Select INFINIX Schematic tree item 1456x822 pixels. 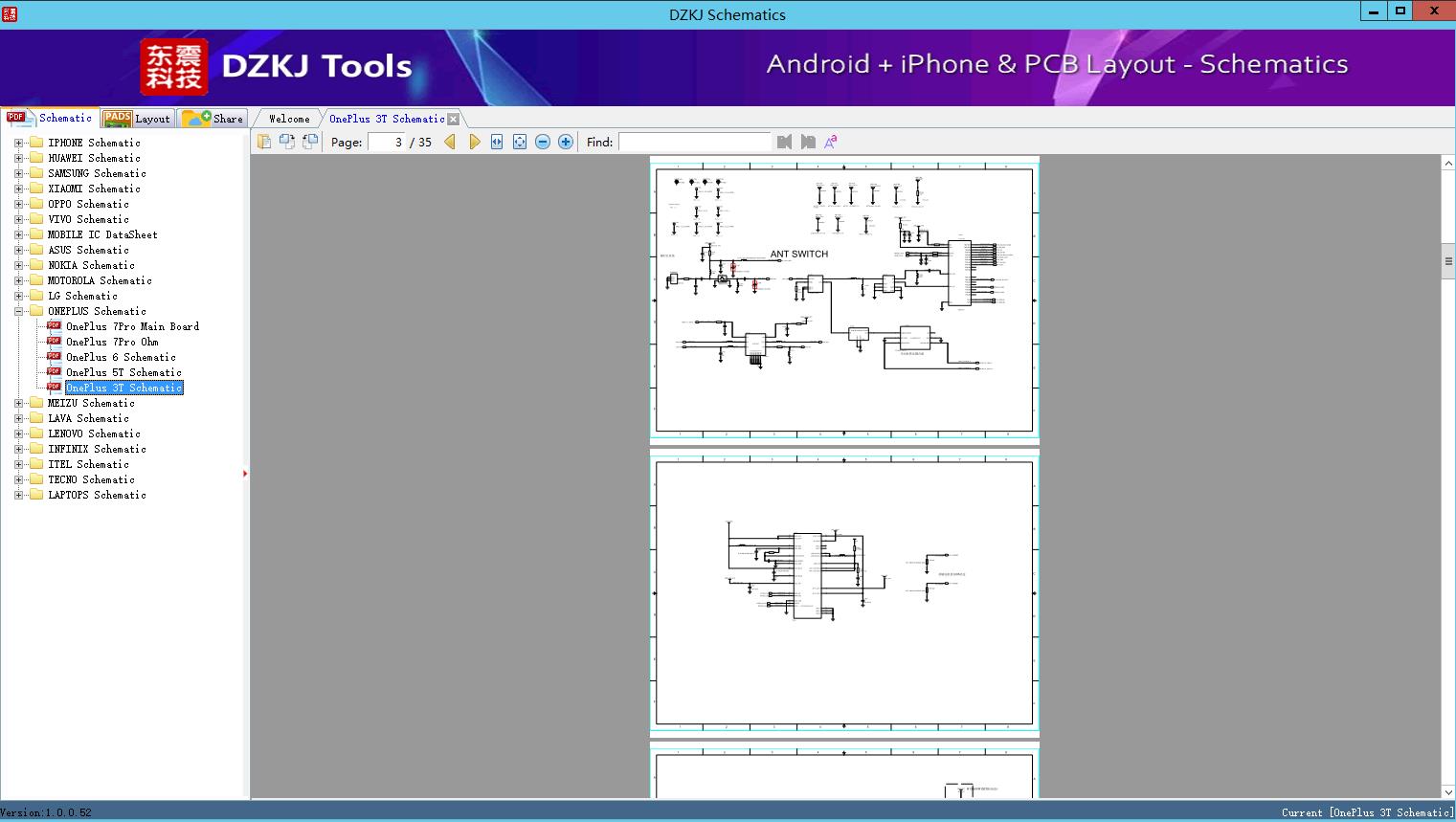97,449
